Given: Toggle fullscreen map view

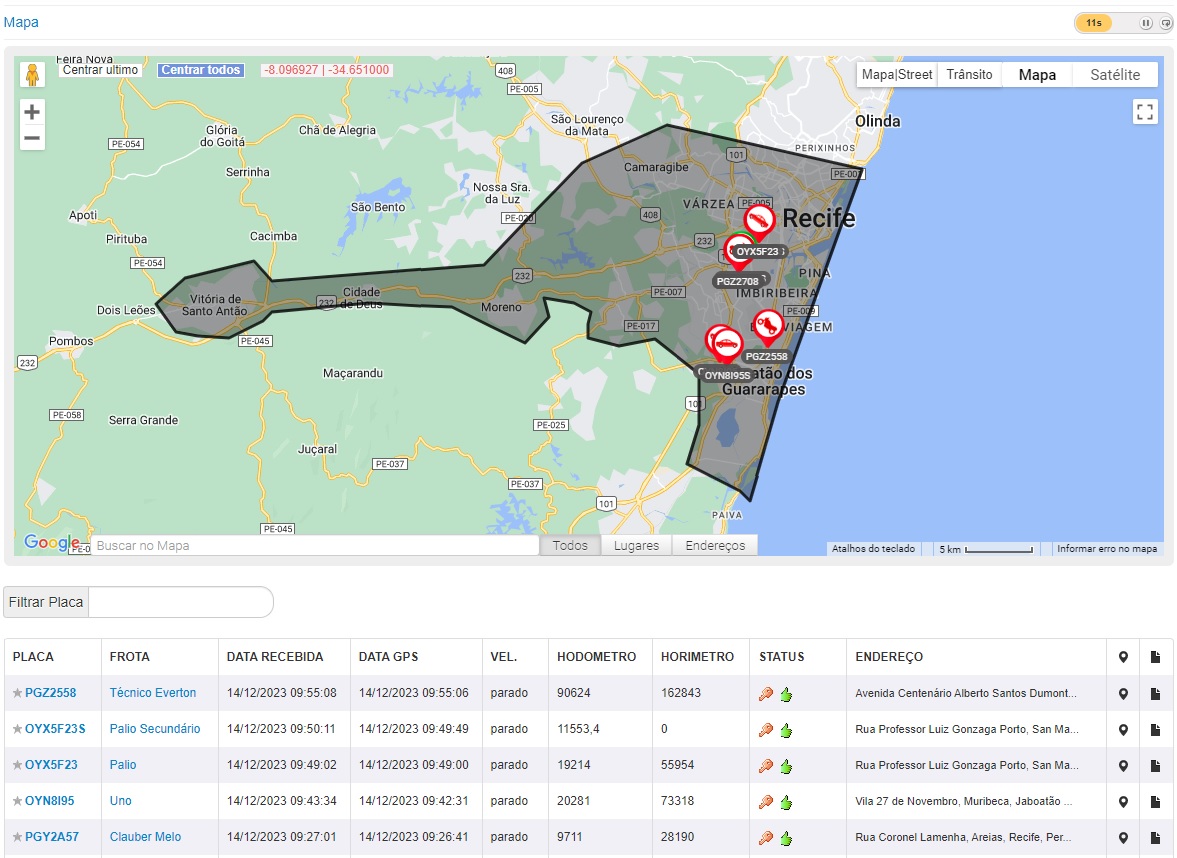Looking at the screenshot, I should pos(1145,113).
